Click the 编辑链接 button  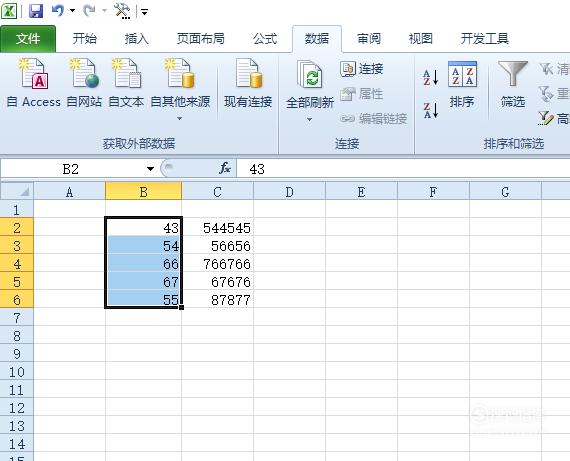(374, 119)
